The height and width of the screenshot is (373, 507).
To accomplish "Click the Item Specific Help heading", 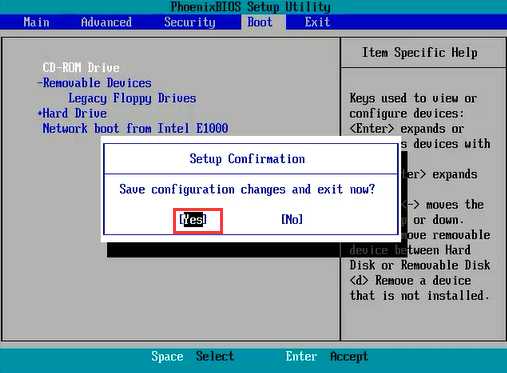I will pyautogui.click(x=420, y=53).
